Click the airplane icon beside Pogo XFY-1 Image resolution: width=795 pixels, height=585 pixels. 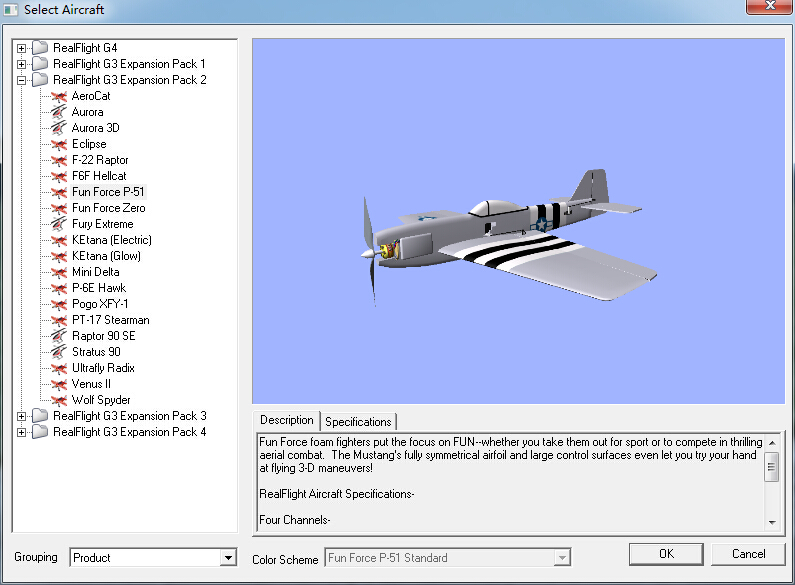pos(59,304)
